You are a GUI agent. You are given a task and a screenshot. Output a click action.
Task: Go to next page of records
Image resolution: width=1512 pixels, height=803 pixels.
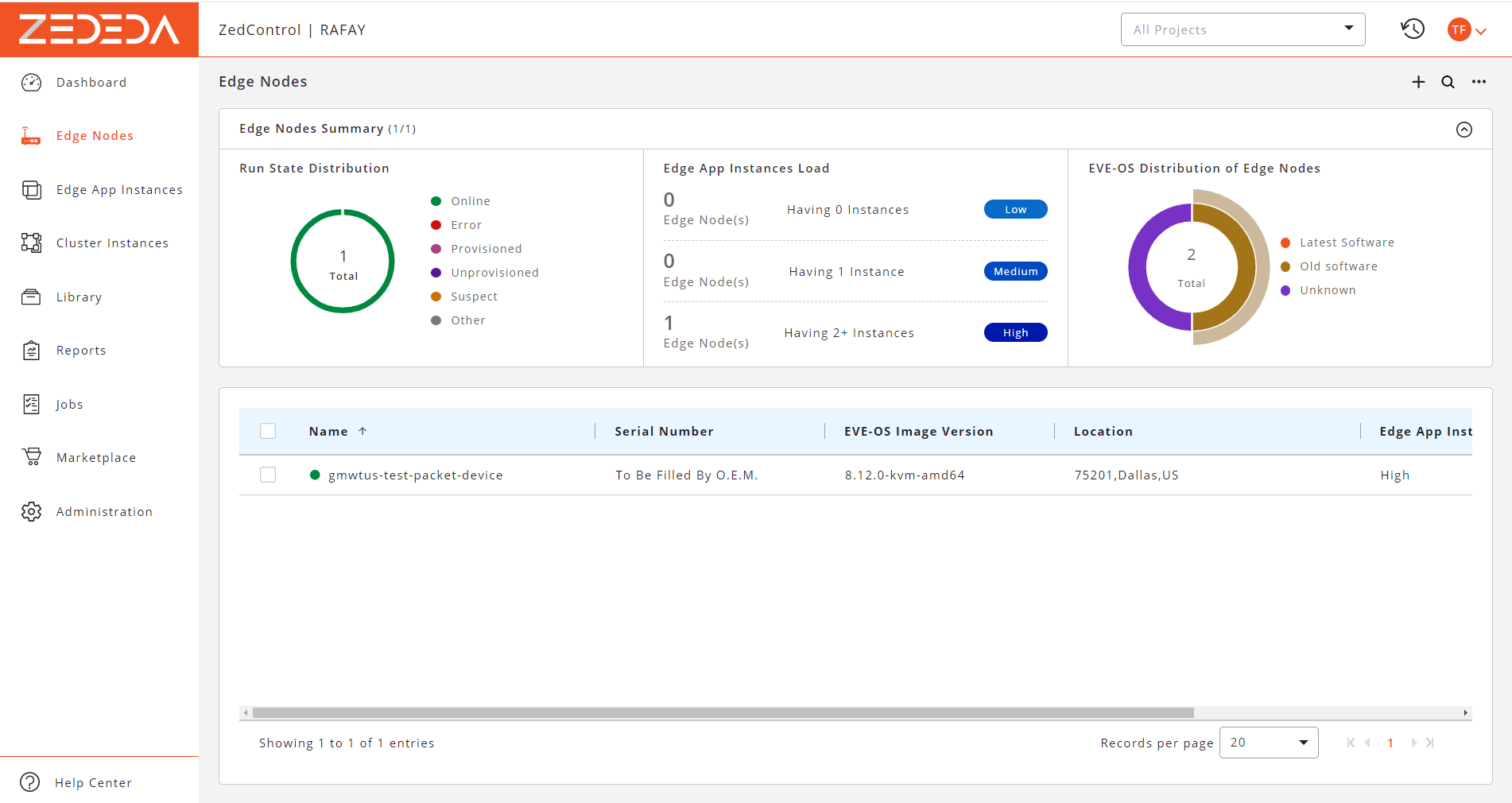pyautogui.click(x=1414, y=743)
